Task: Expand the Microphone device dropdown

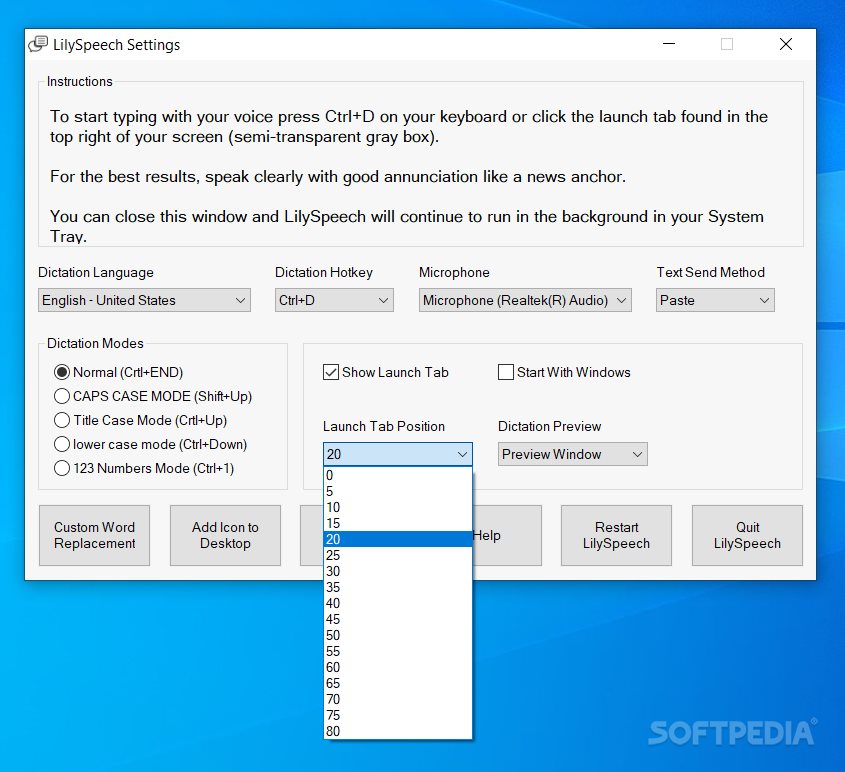Action: (x=525, y=300)
